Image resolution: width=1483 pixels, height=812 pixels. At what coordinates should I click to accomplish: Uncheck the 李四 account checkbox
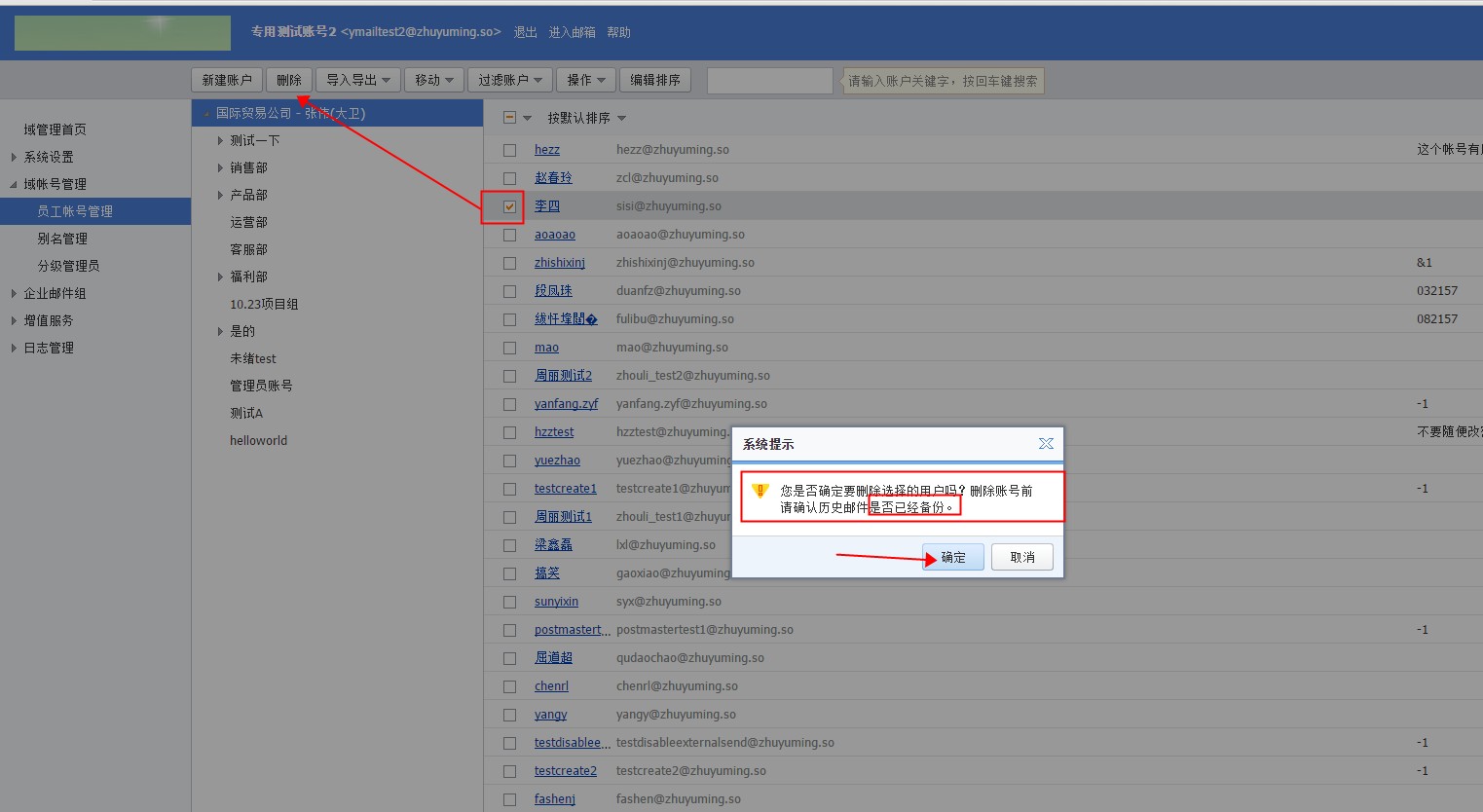(509, 206)
